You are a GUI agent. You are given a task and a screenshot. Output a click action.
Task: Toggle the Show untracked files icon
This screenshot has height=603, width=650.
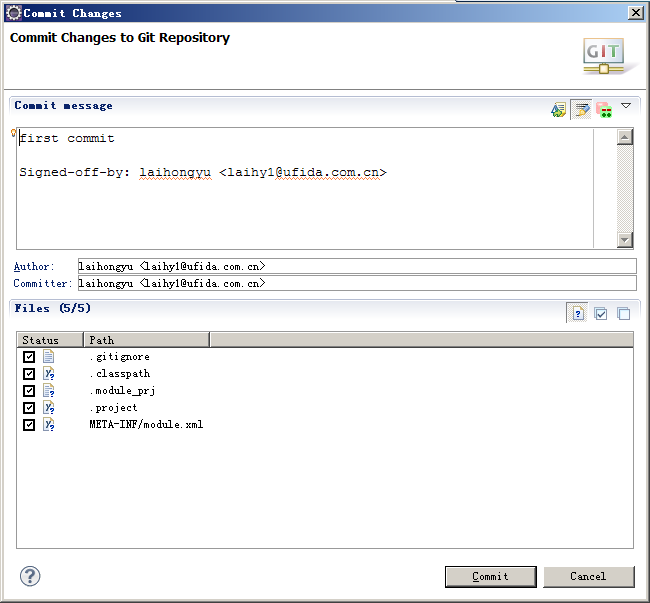pos(577,313)
